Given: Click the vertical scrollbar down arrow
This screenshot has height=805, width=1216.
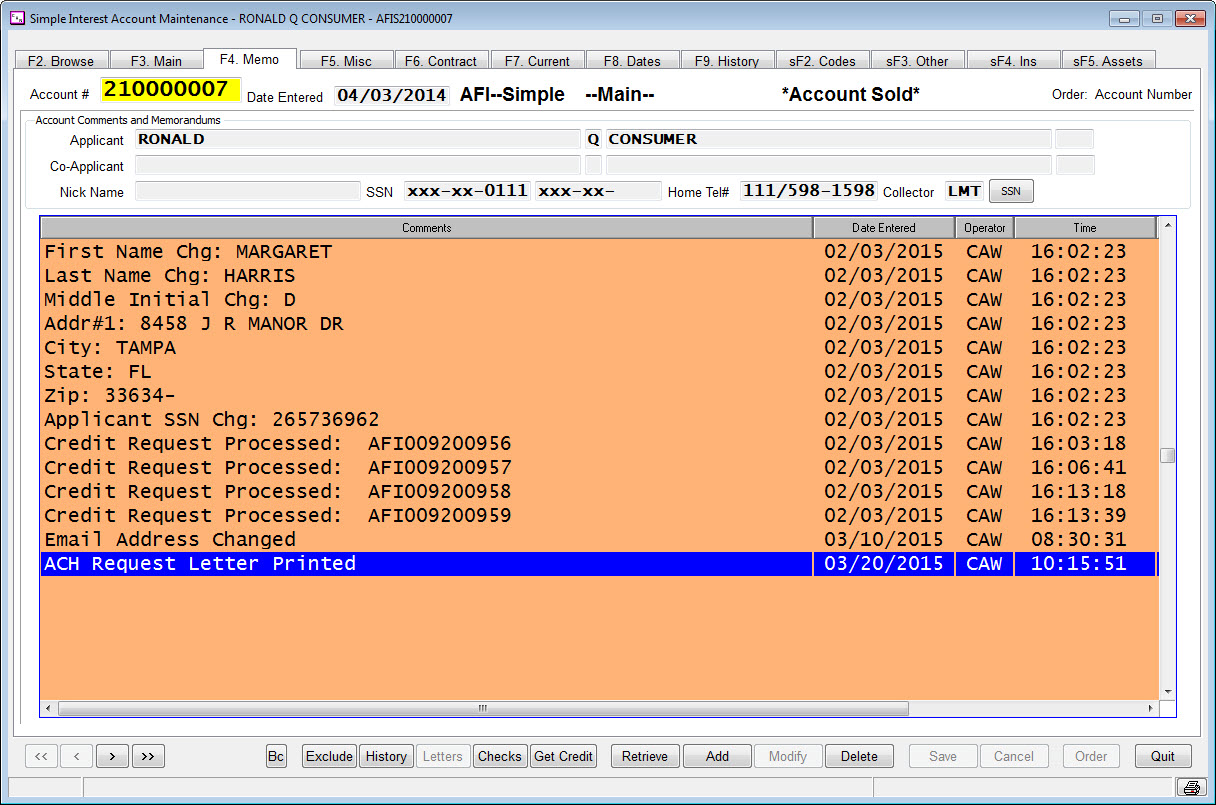Looking at the screenshot, I should [1166, 690].
